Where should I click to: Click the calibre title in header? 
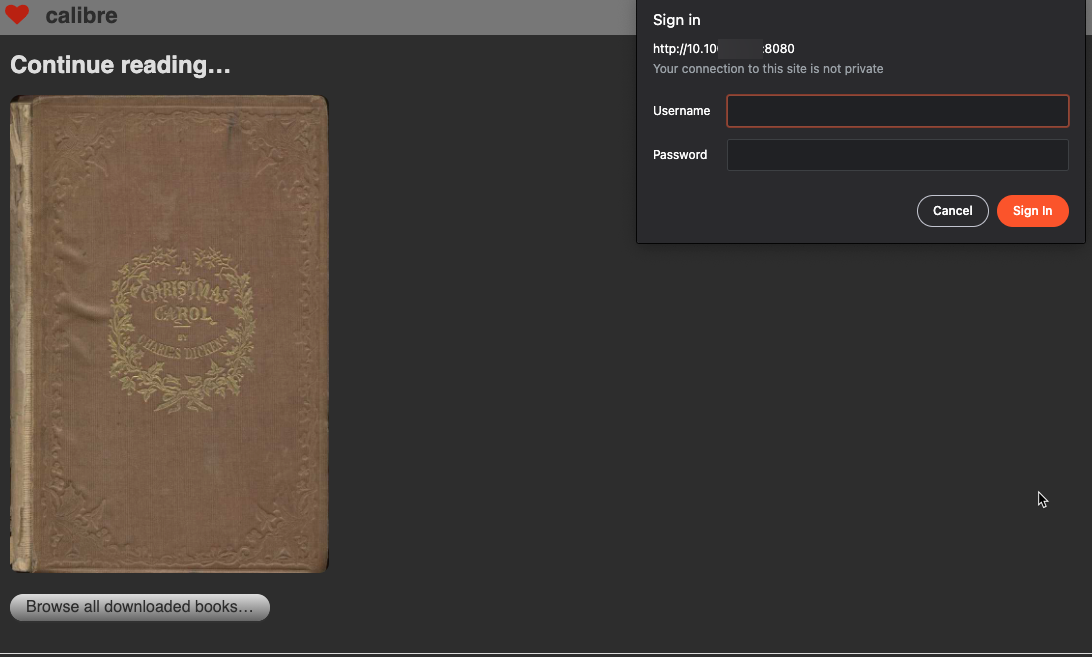point(81,15)
